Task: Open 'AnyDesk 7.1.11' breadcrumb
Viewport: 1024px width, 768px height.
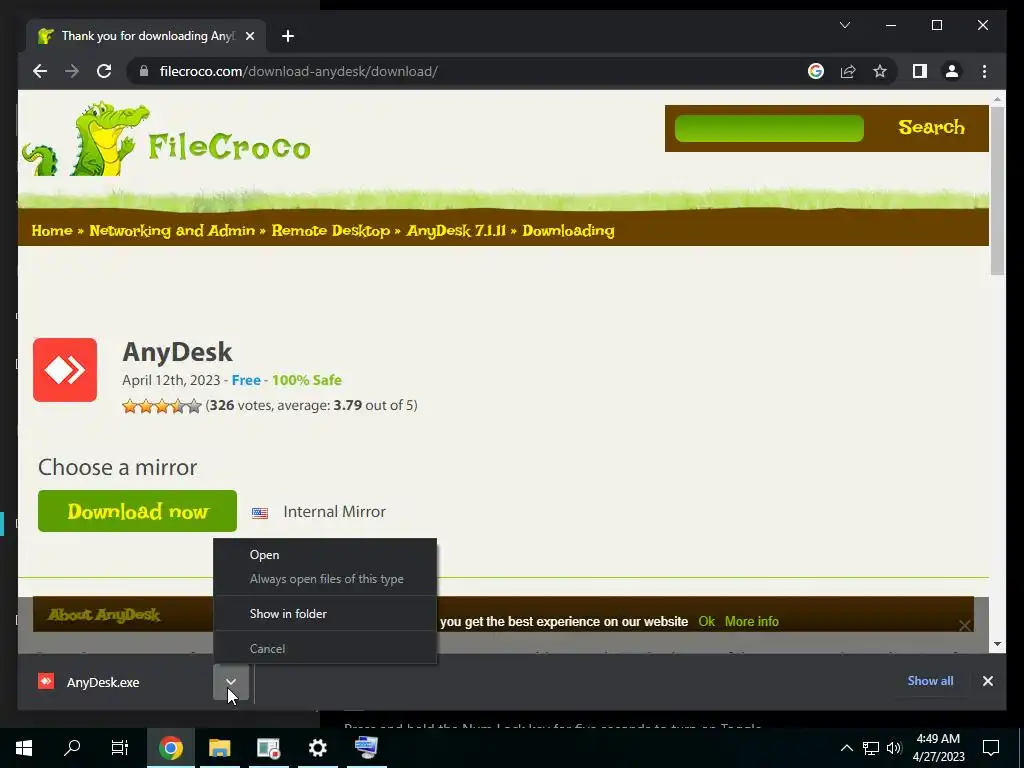Action: (x=456, y=231)
